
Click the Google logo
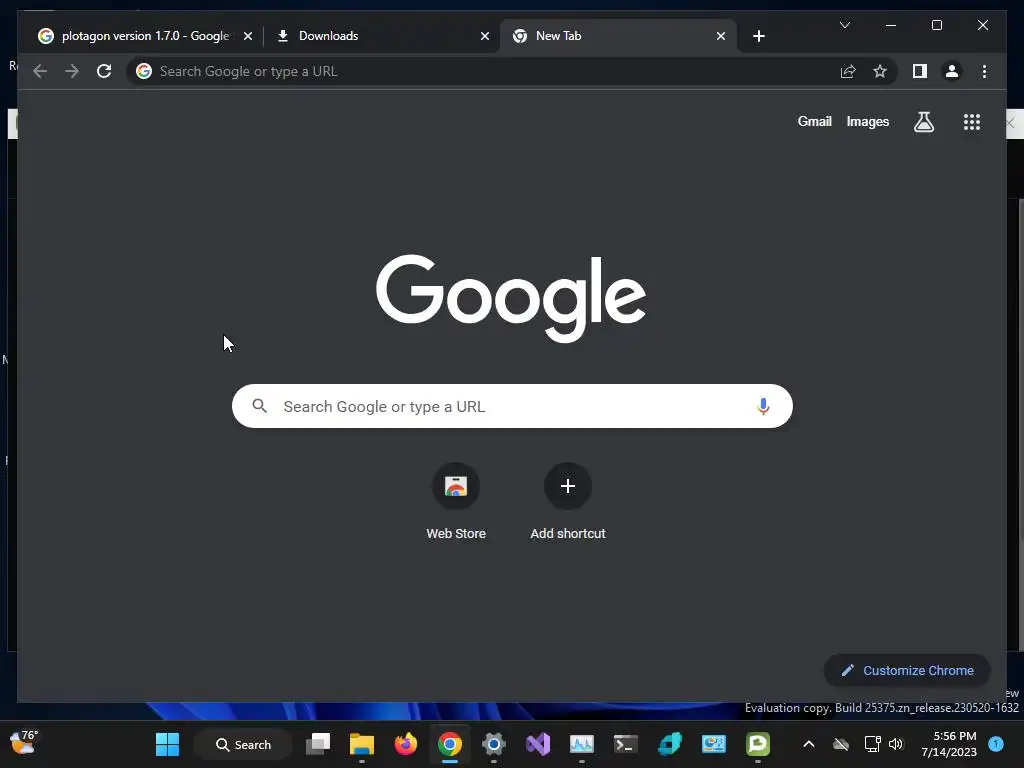(x=511, y=298)
